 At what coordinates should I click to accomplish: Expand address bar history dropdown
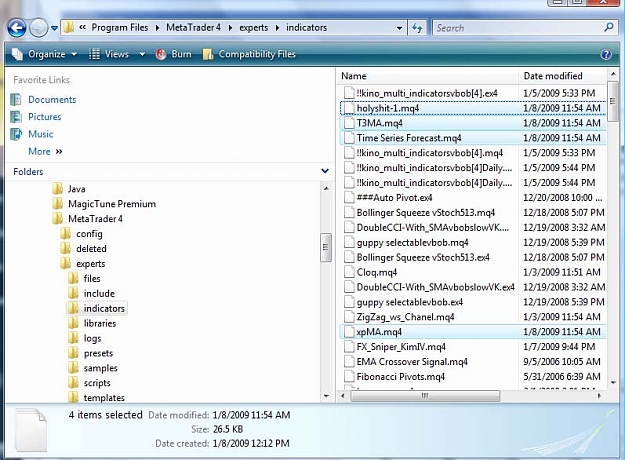[x=399, y=28]
